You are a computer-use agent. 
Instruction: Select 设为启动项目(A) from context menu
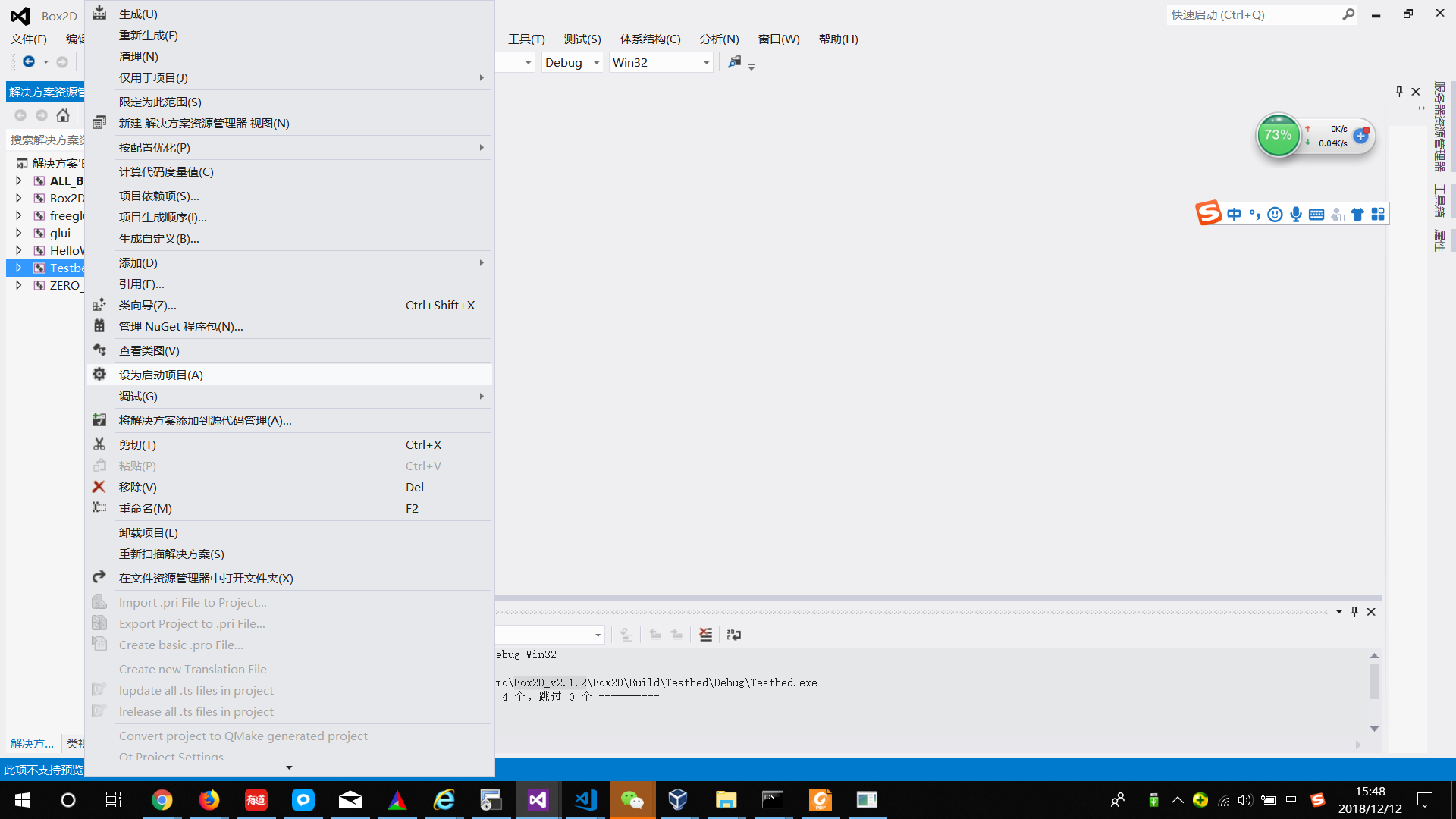click(161, 375)
